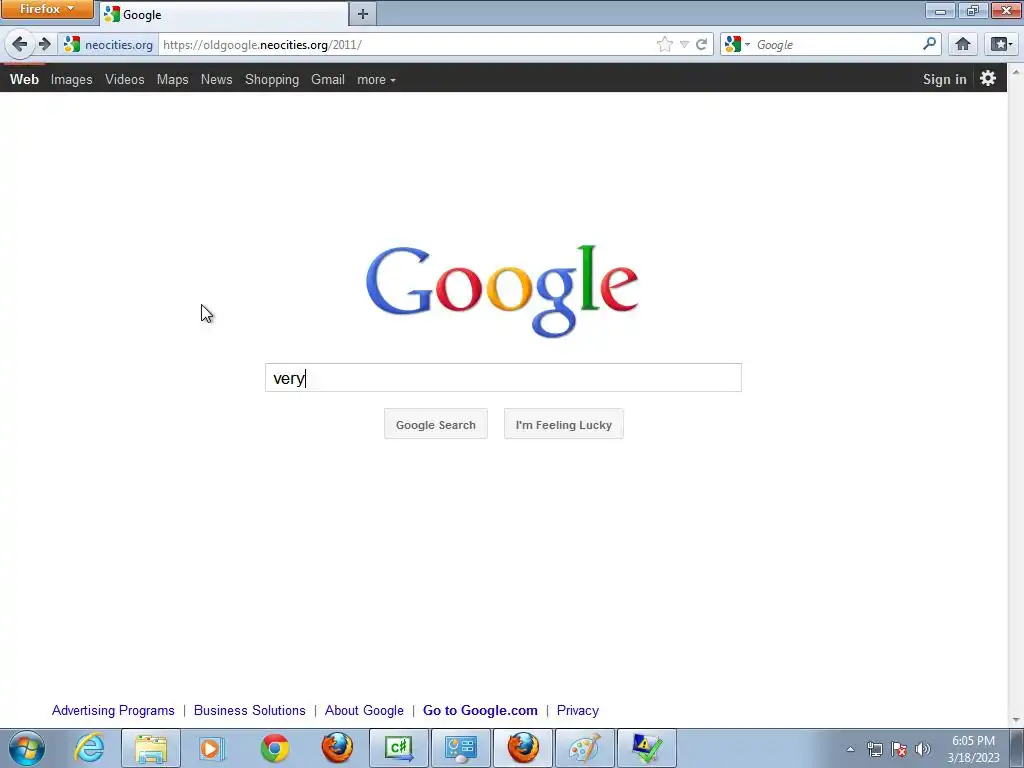1024x768 pixels.
Task: Open Paint from the taskbar
Action: 584,748
